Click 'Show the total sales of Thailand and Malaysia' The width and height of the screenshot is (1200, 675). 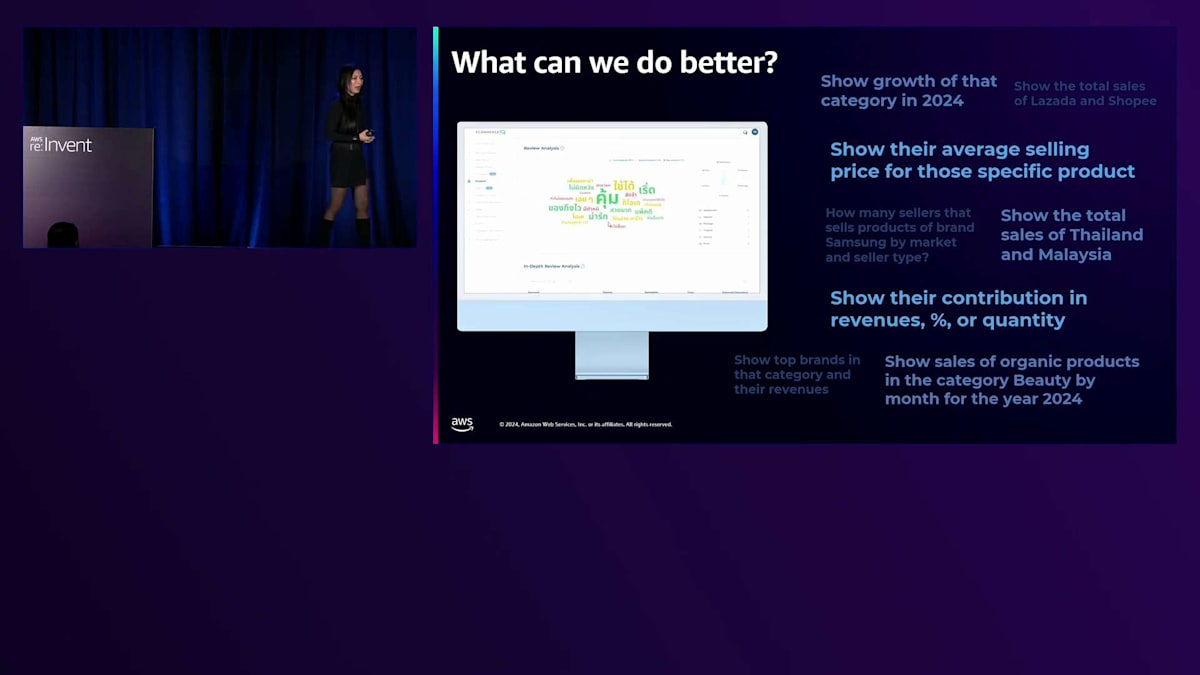1071,235
